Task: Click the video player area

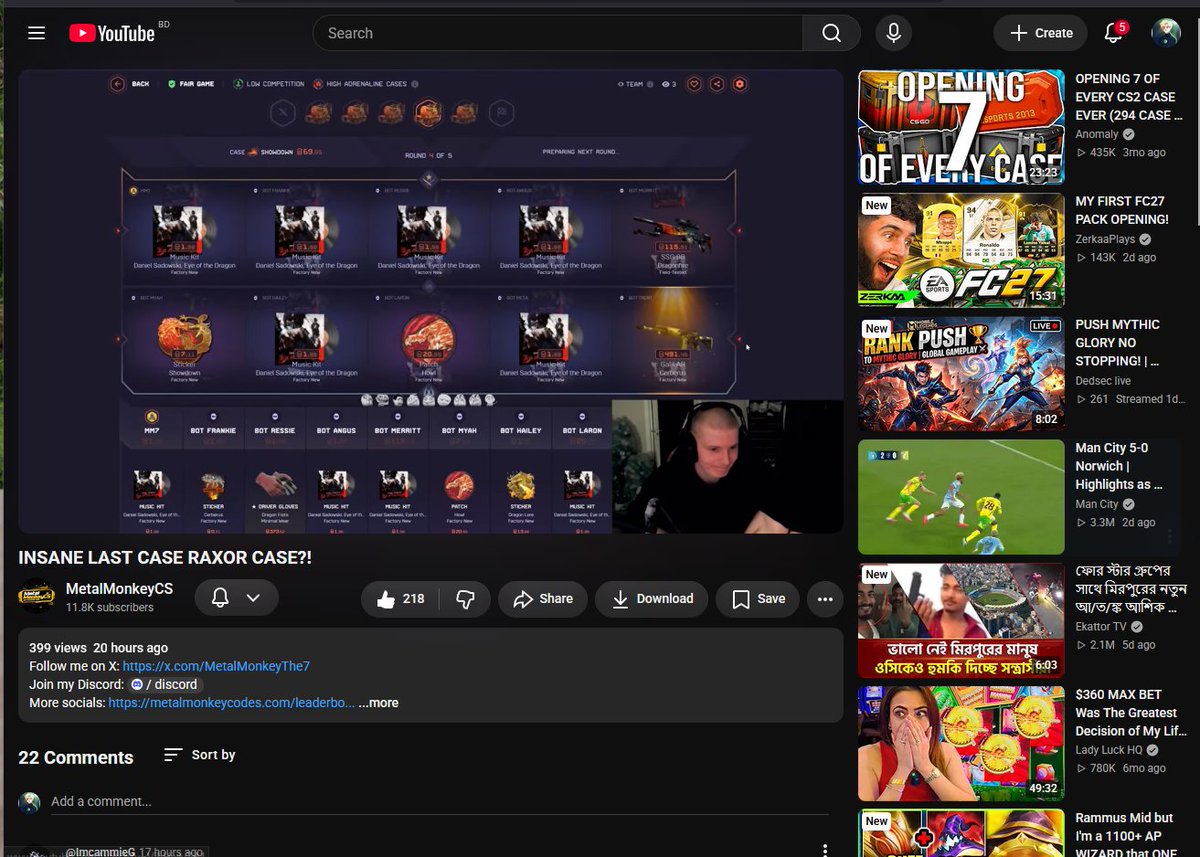Action: (x=431, y=301)
